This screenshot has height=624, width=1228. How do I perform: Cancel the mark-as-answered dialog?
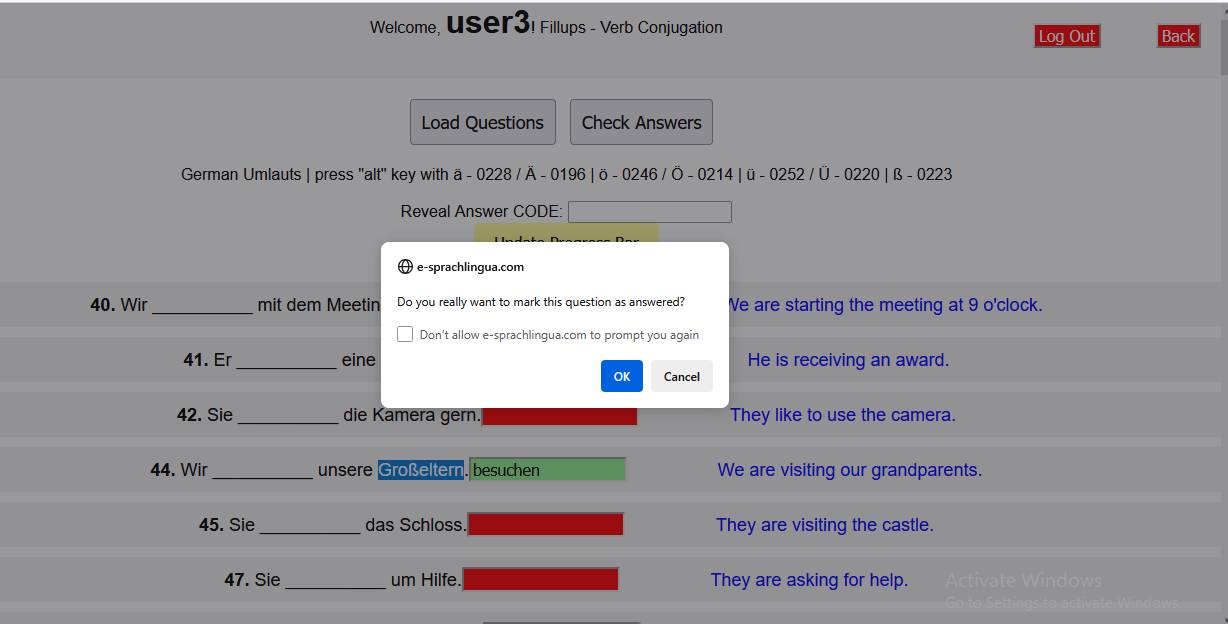pyautogui.click(x=681, y=376)
